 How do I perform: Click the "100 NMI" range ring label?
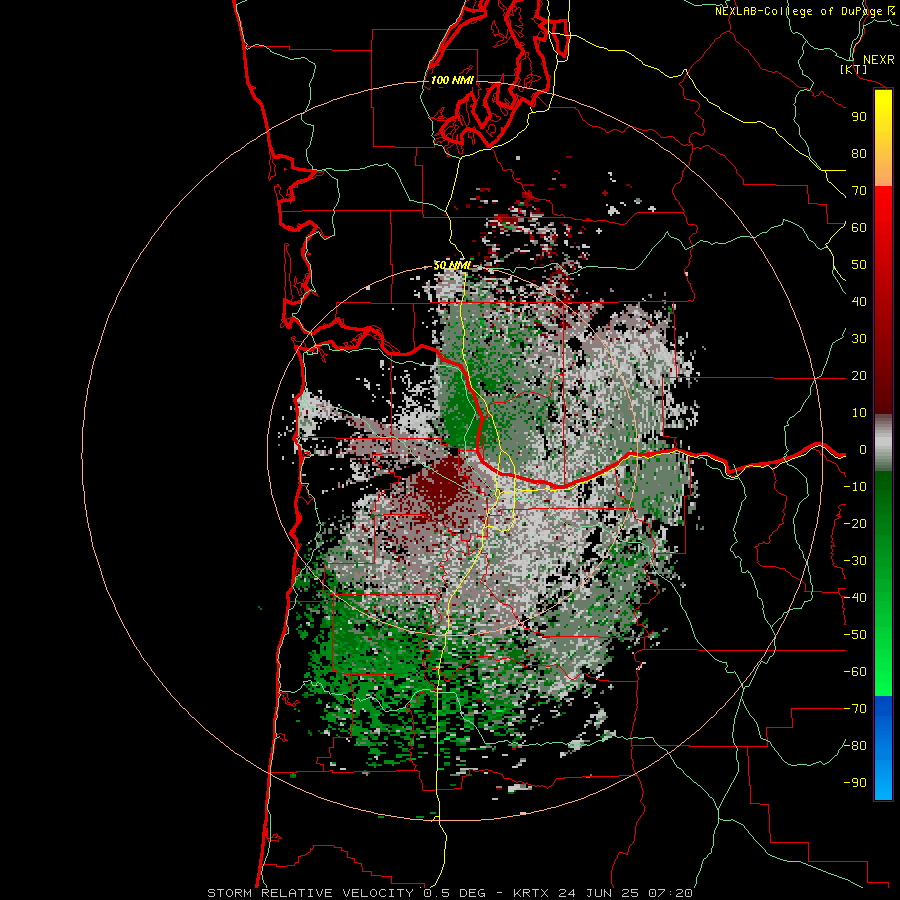452,80
